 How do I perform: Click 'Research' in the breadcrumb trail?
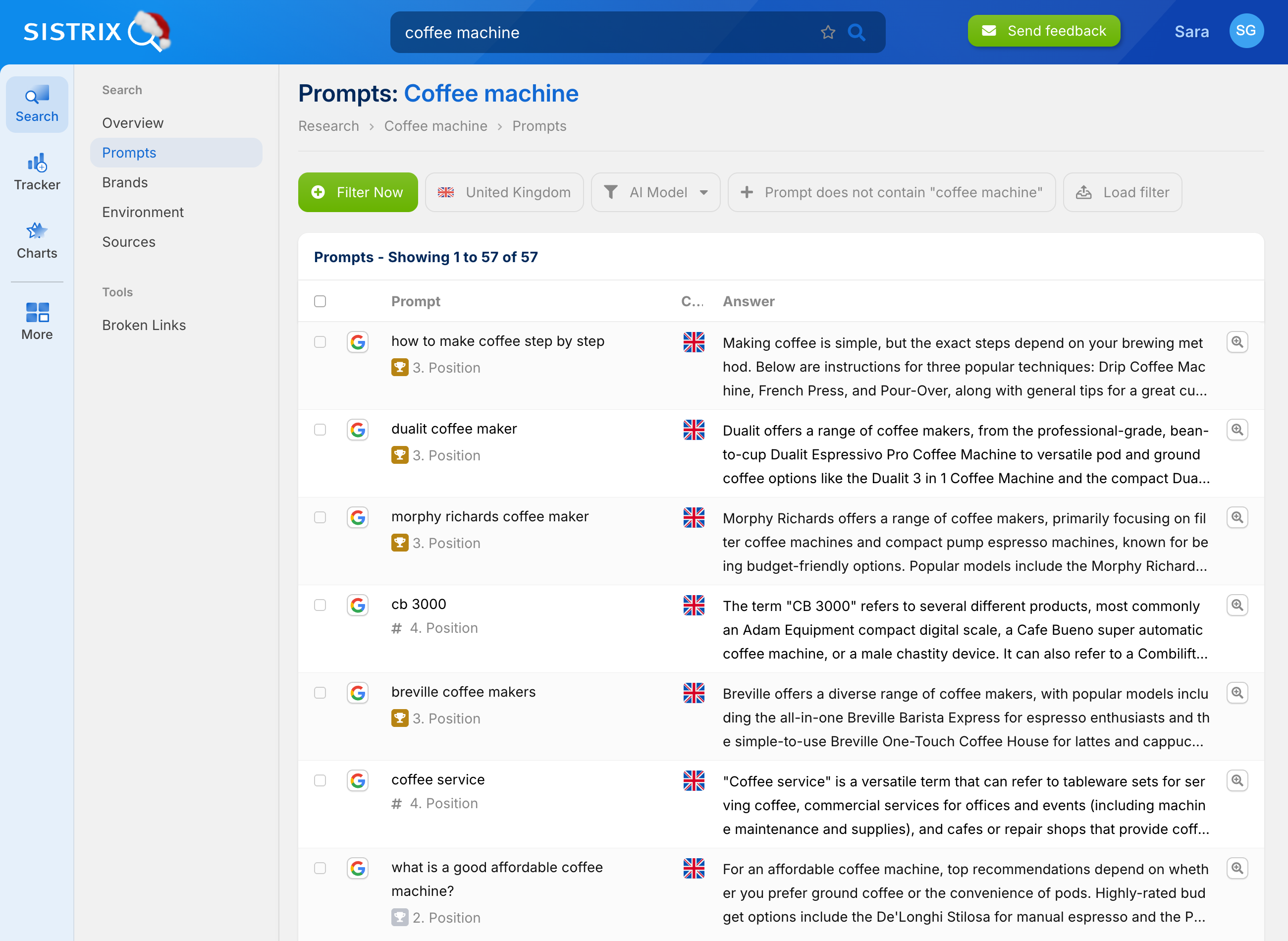coord(328,126)
